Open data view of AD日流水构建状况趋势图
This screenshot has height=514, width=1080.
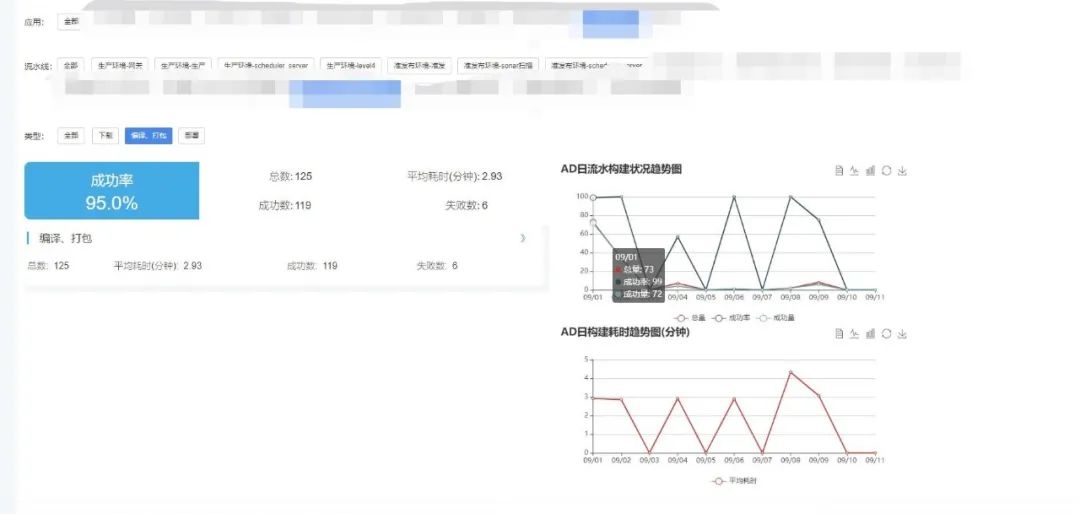[x=839, y=170]
